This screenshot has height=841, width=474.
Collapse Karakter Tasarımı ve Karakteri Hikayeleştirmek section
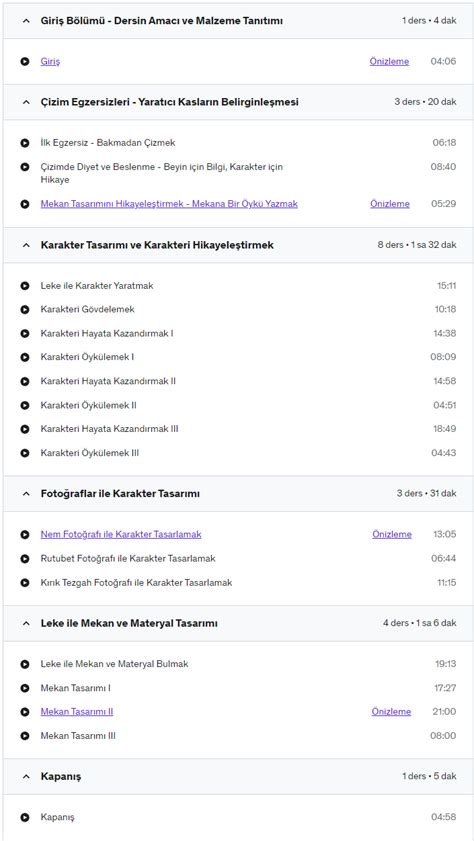(x=26, y=245)
